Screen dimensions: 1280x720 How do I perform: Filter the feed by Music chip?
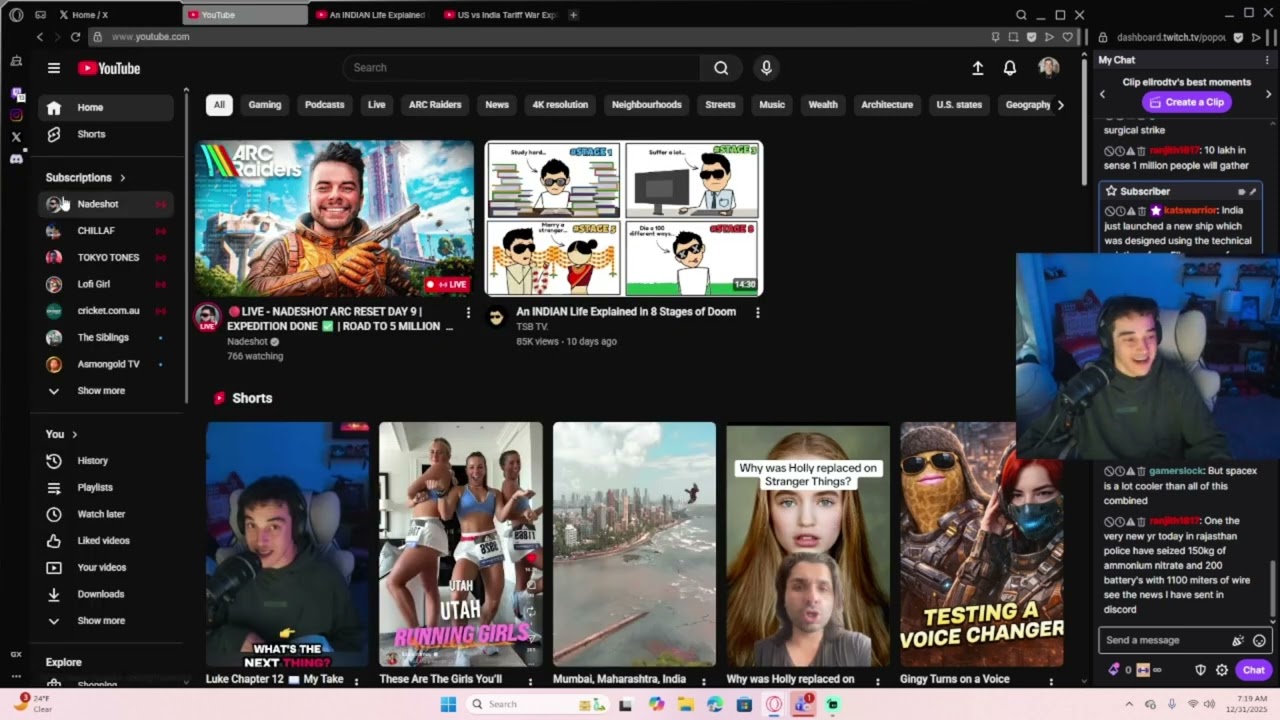click(772, 105)
